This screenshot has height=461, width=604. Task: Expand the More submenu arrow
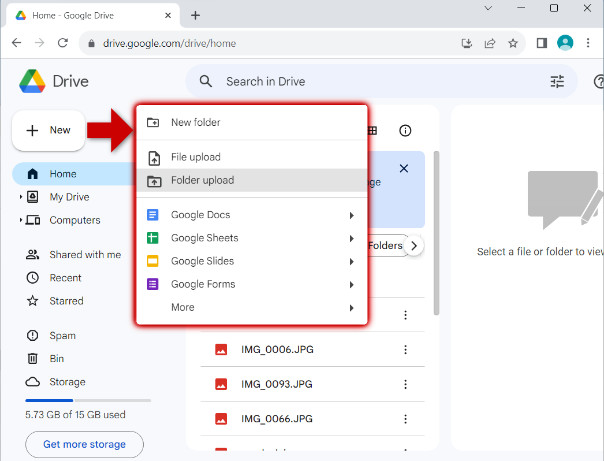point(351,308)
